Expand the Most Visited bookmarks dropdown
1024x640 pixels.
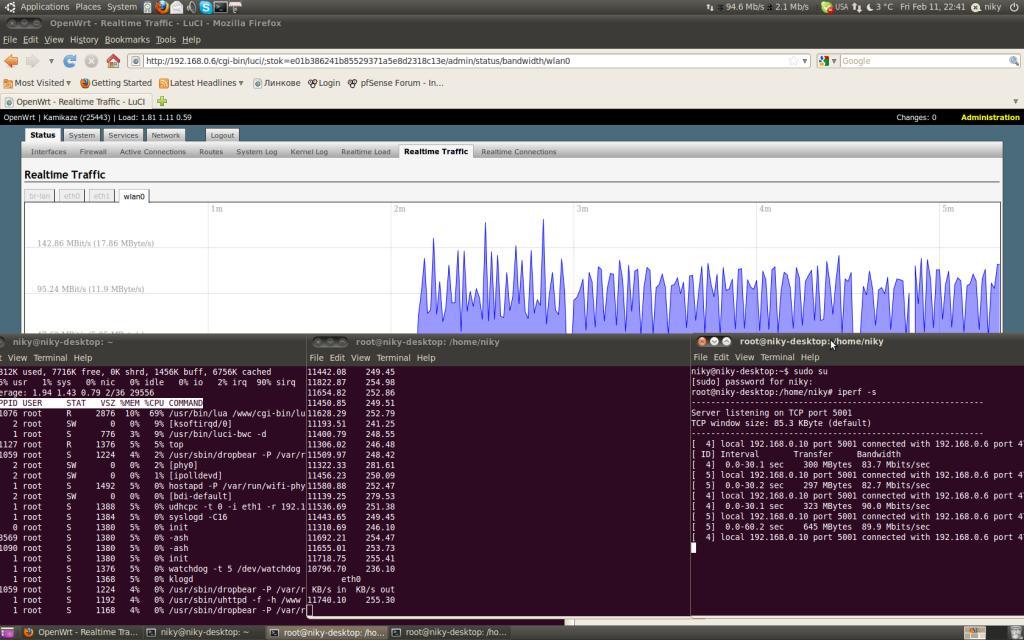click(x=38, y=83)
